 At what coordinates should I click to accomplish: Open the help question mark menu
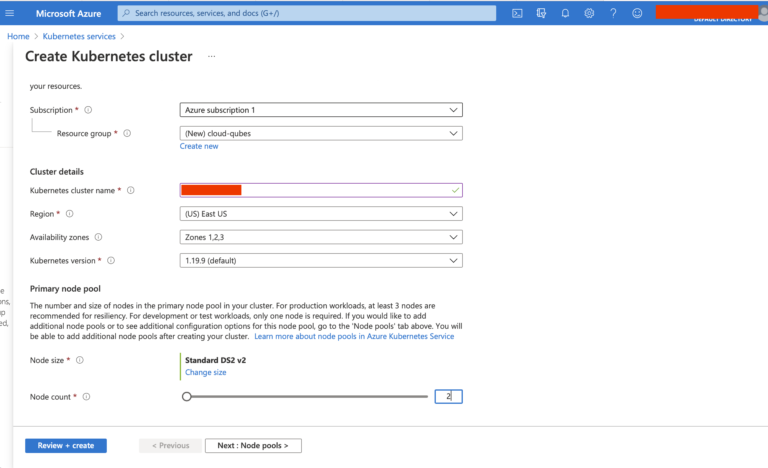click(613, 13)
